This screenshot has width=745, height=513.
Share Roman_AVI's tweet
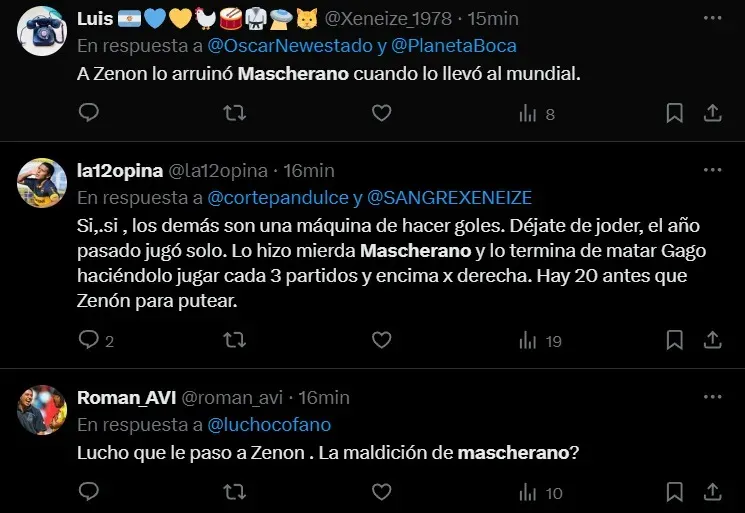(713, 492)
